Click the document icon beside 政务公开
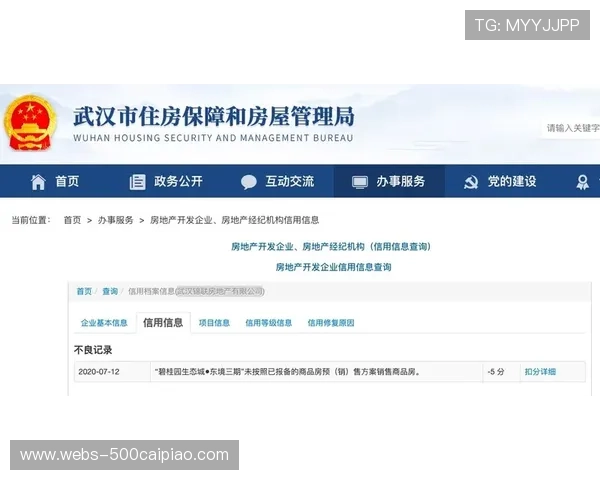600x480 pixels. (137, 182)
